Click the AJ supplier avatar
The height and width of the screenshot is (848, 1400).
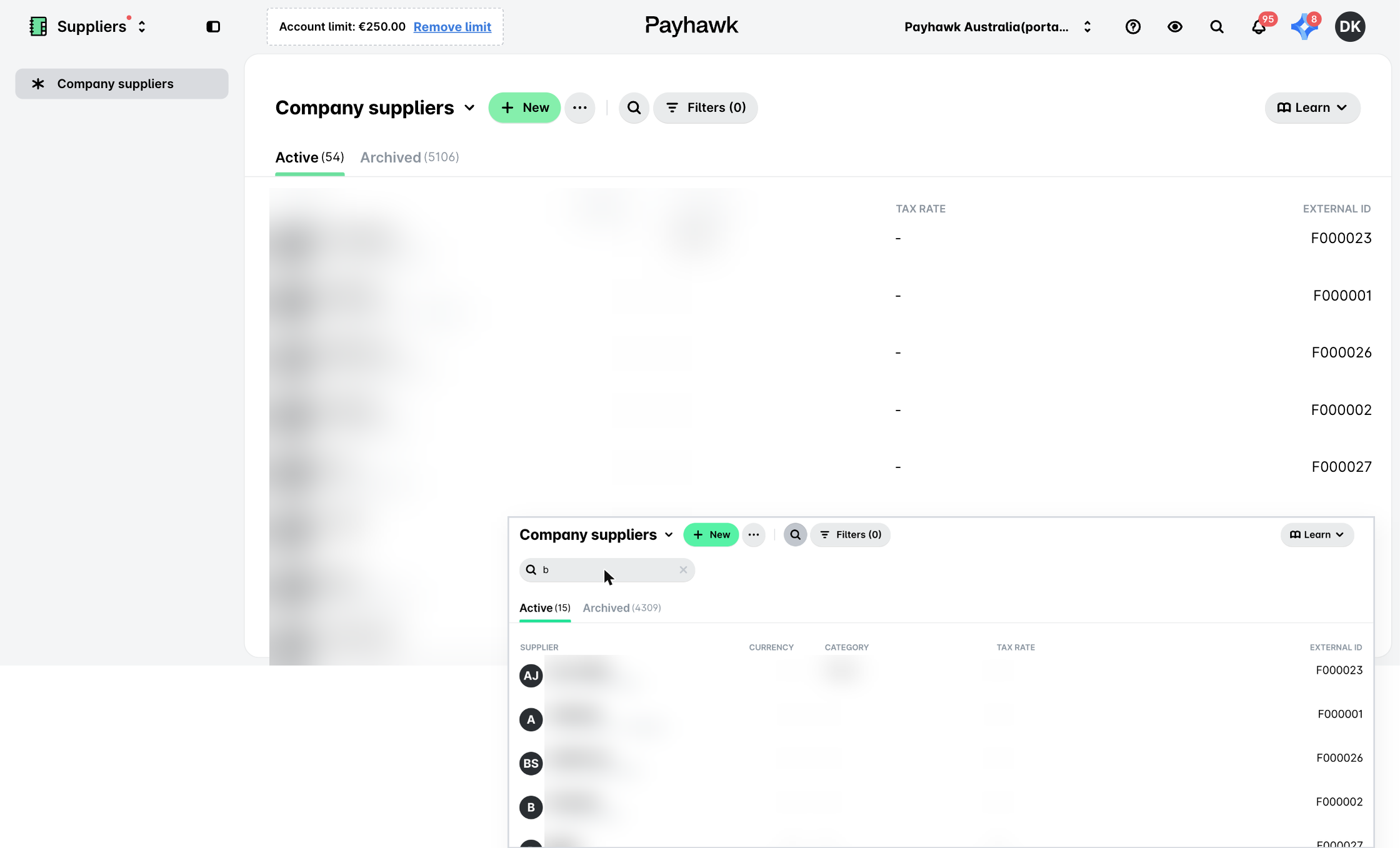tap(531, 676)
